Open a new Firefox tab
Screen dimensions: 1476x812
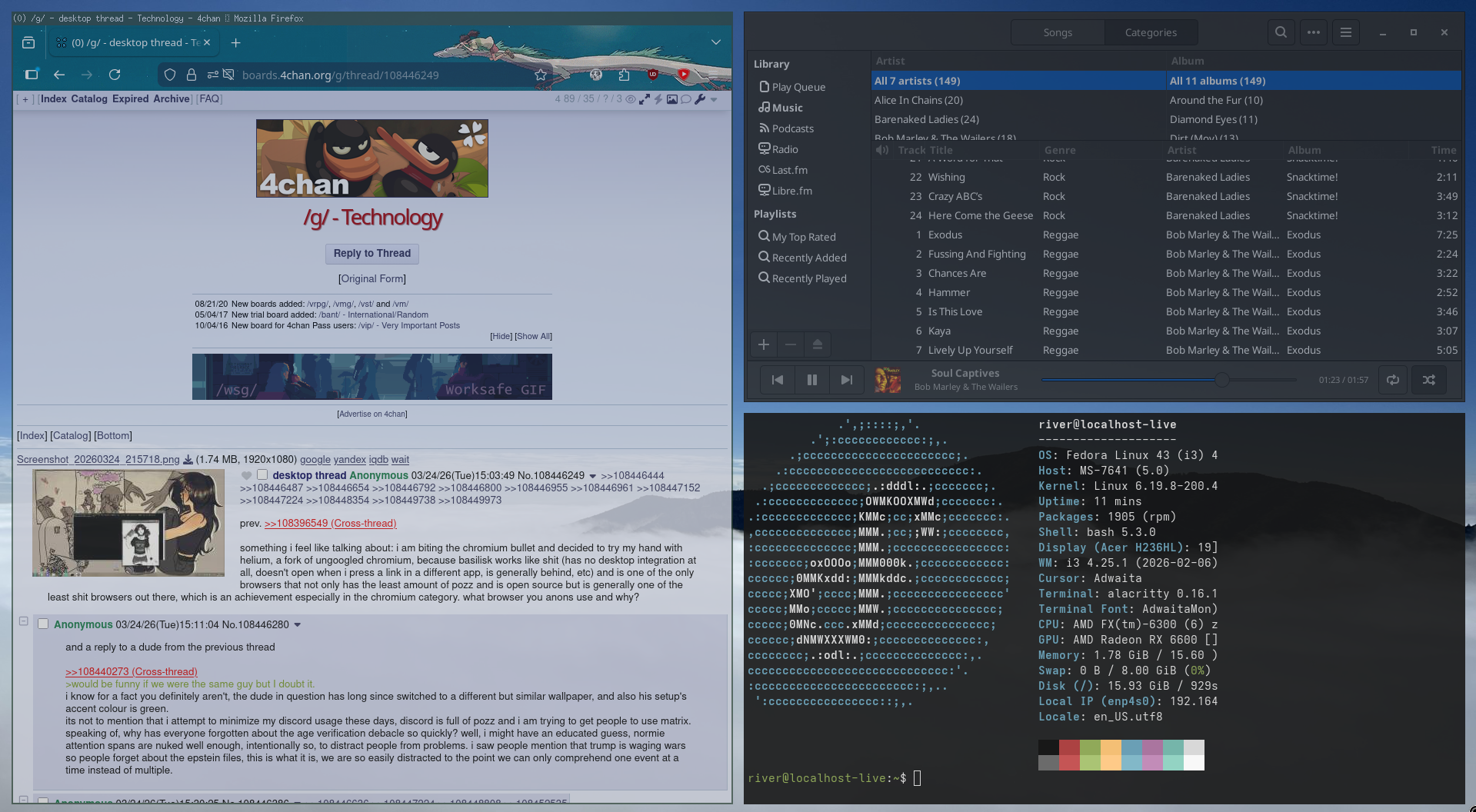[236, 43]
